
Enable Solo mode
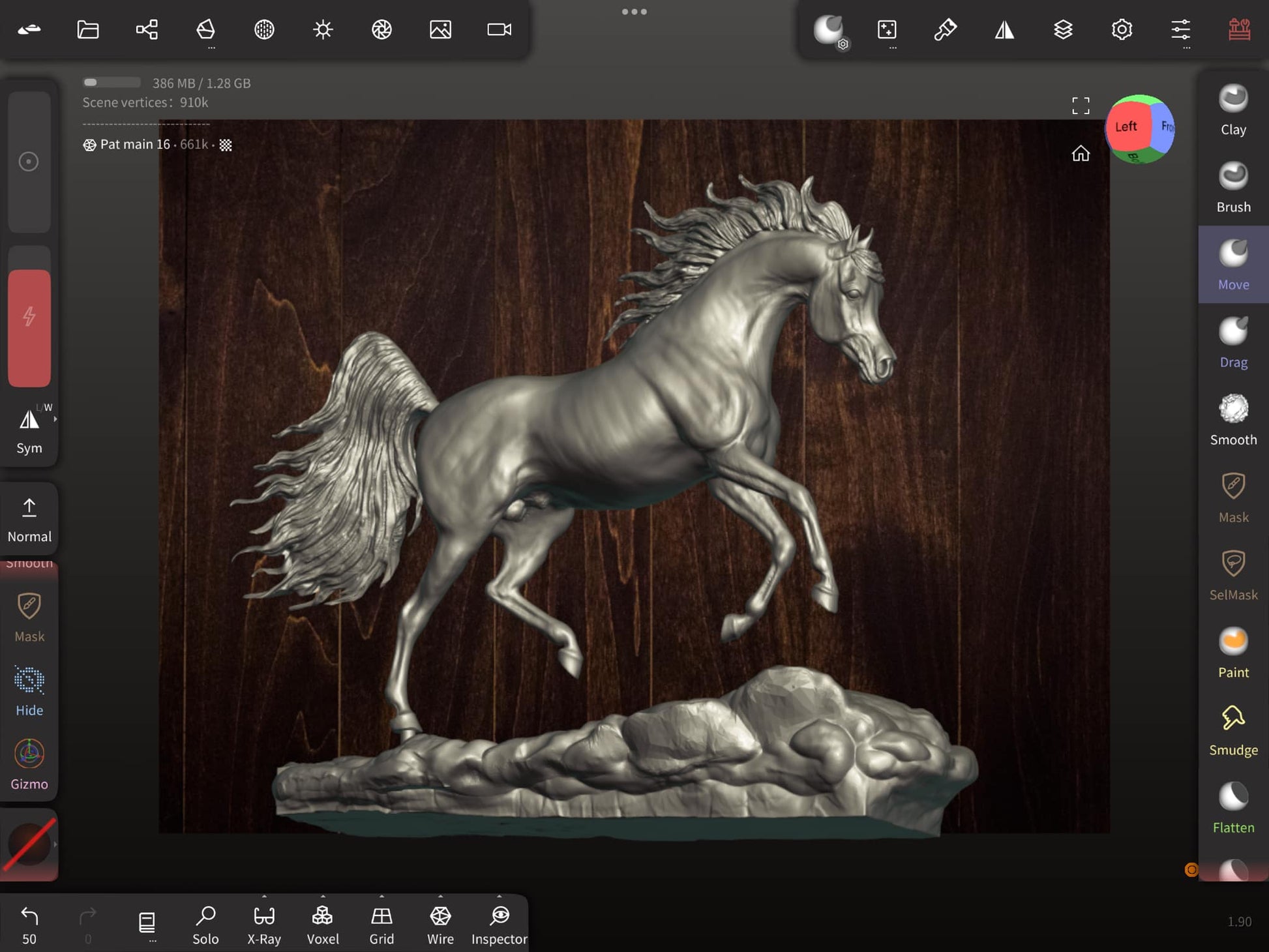tap(205, 924)
